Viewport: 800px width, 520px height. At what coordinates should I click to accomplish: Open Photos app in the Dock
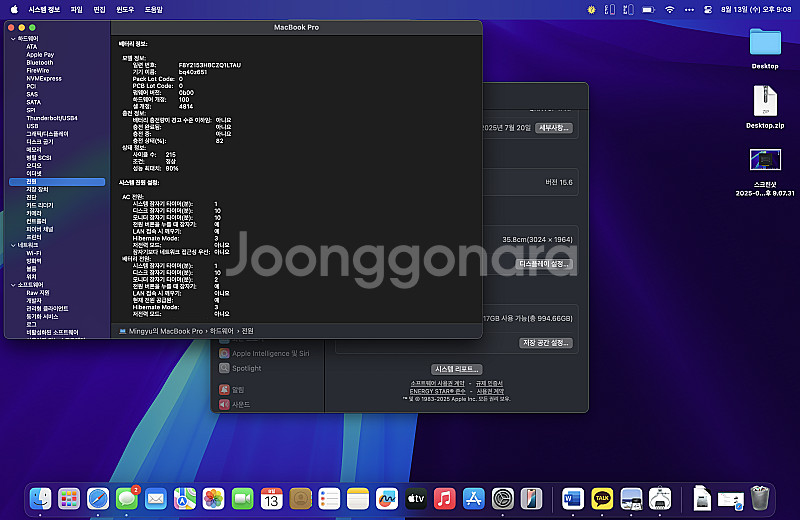[x=213, y=499]
